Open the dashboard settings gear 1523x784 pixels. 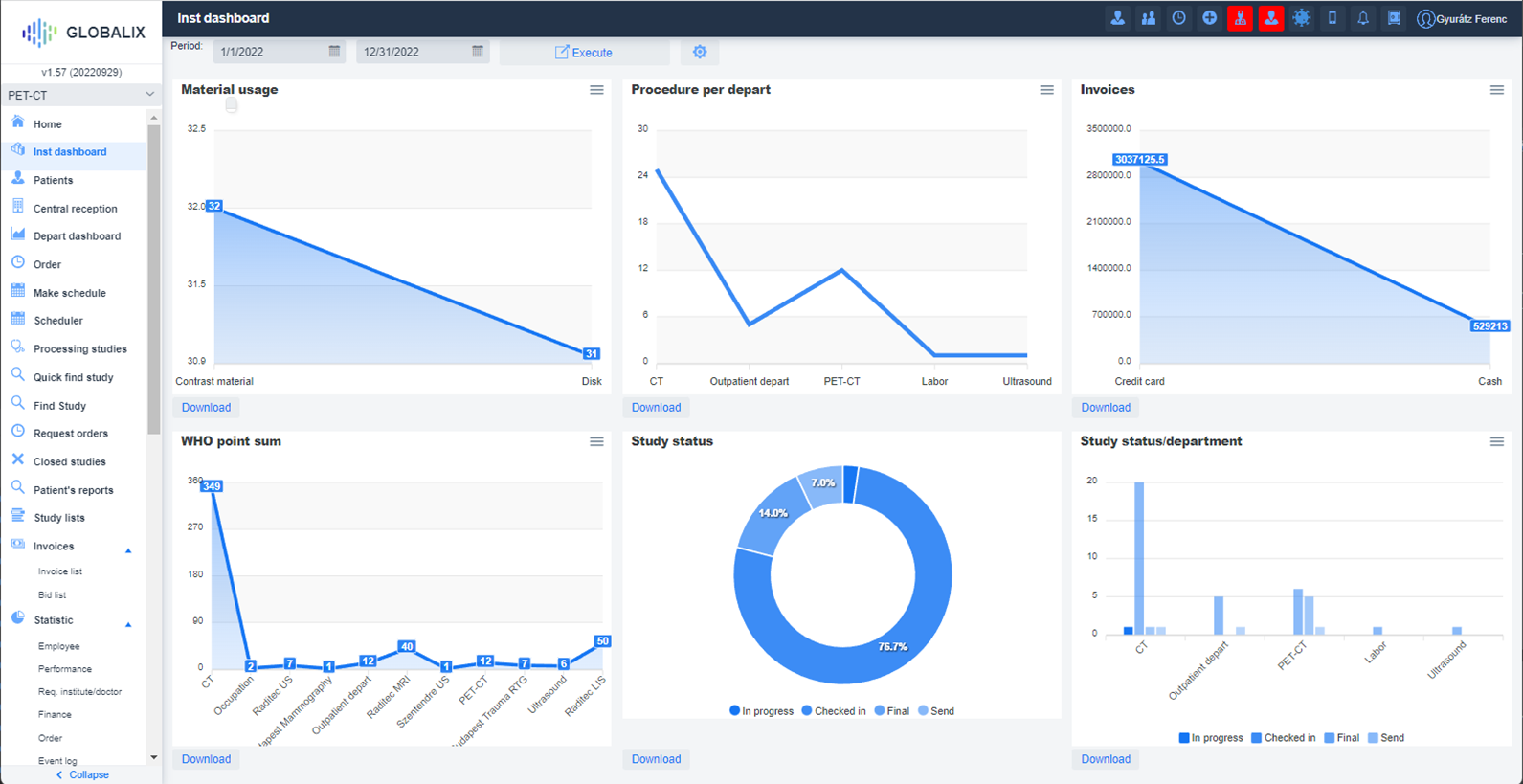(x=700, y=52)
